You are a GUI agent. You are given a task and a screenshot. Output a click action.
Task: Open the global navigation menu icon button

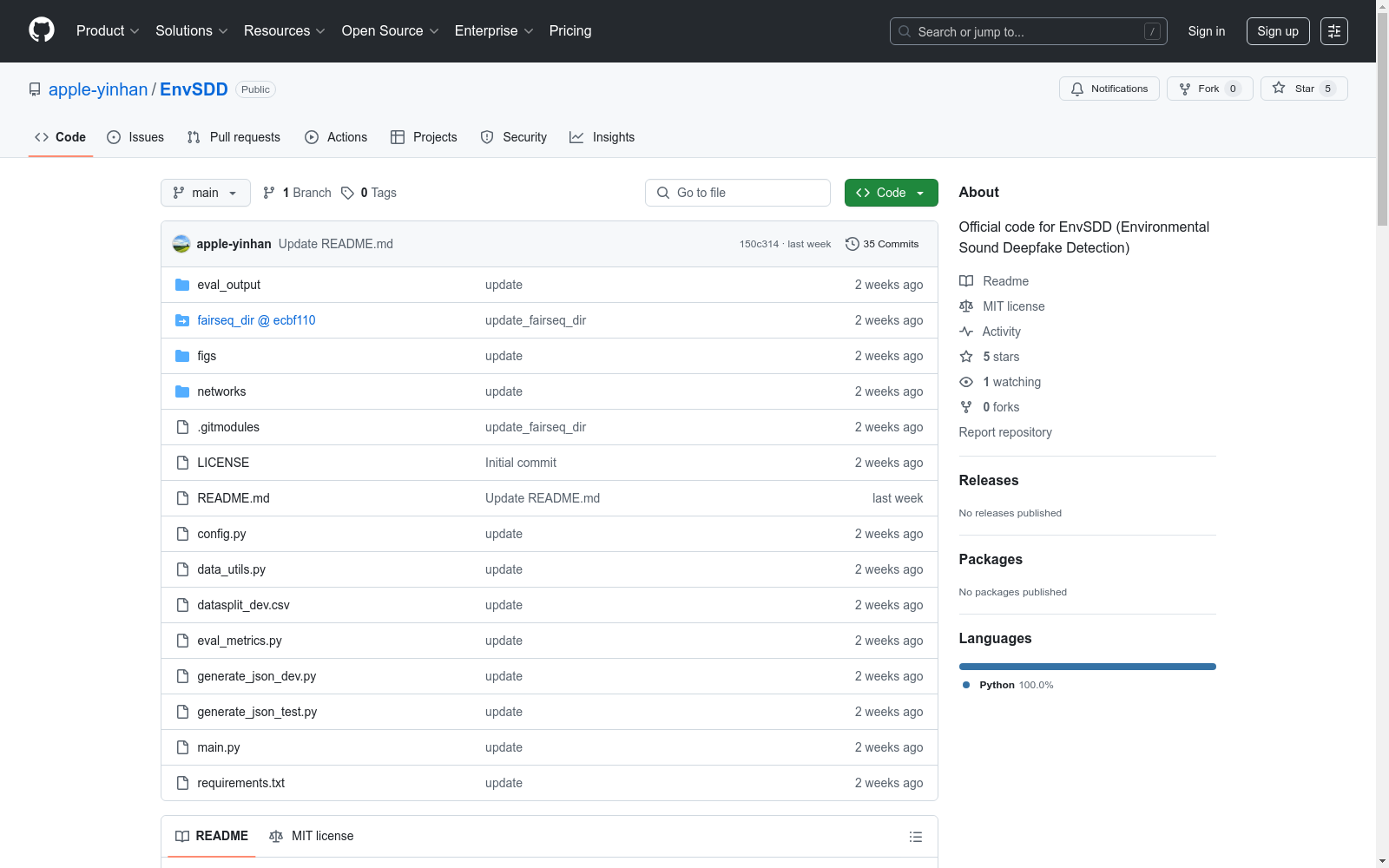coord(1334,31)
